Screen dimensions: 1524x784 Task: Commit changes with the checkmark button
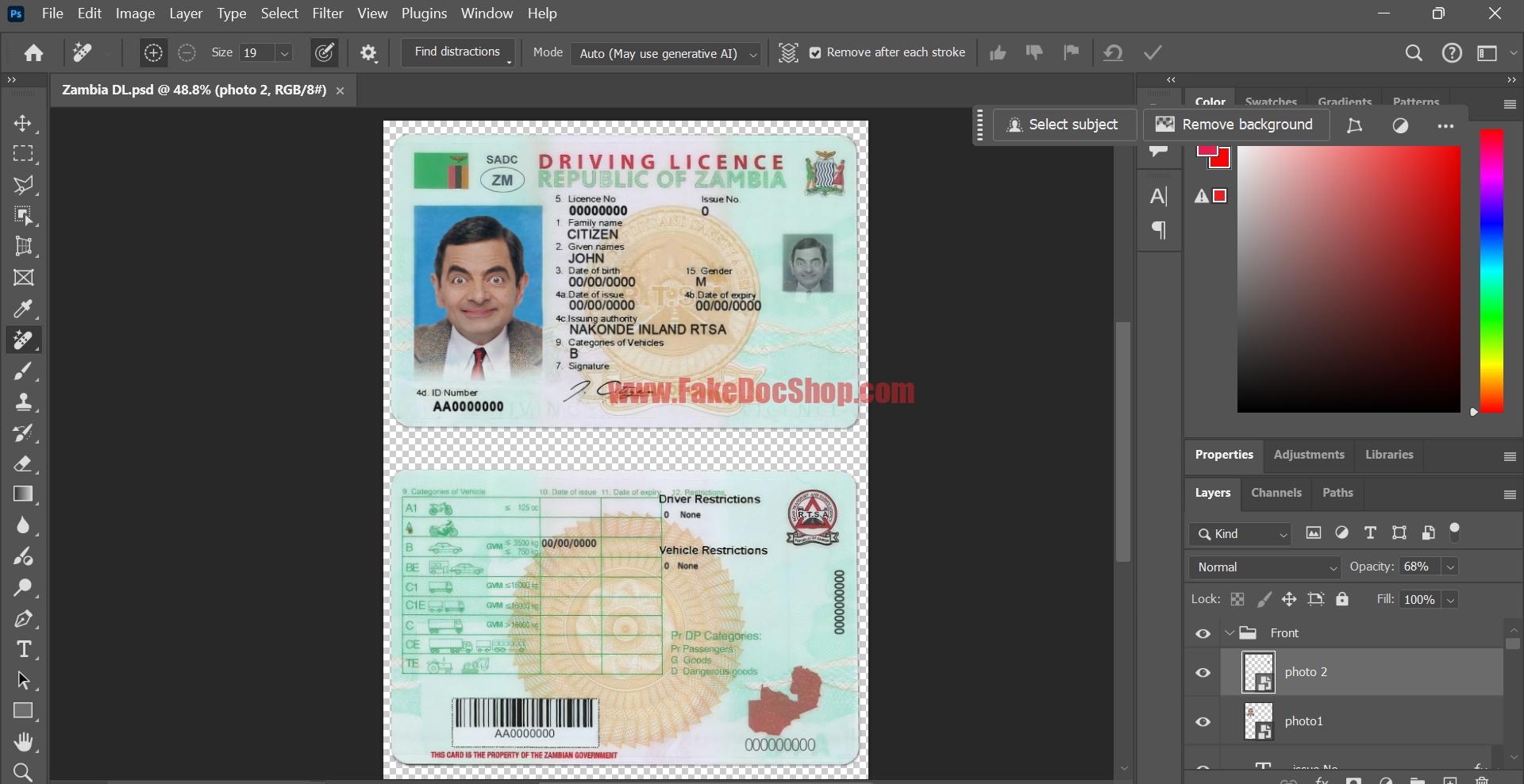tap(1153, 53)
